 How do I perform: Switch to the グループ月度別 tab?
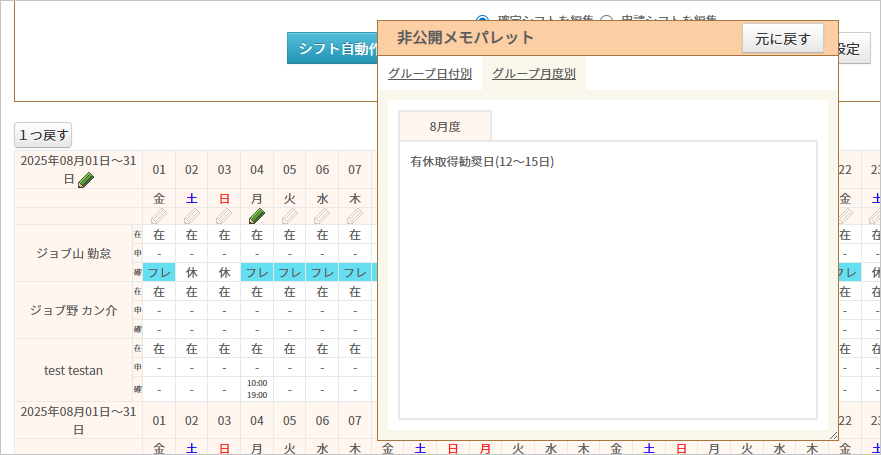pyautogui.click(x=533, y=74)
